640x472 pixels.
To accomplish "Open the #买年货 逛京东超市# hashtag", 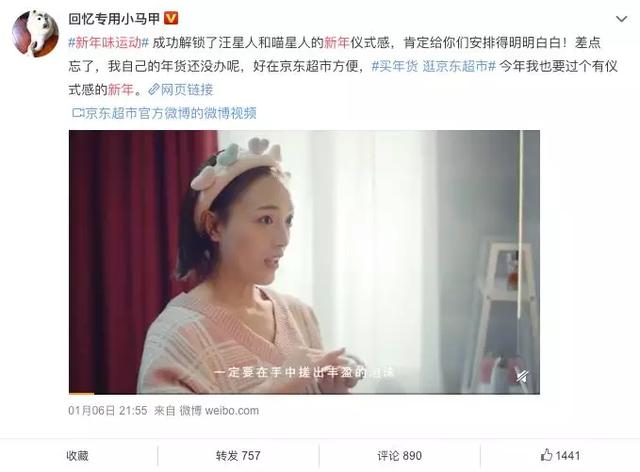I will point(433,66).
